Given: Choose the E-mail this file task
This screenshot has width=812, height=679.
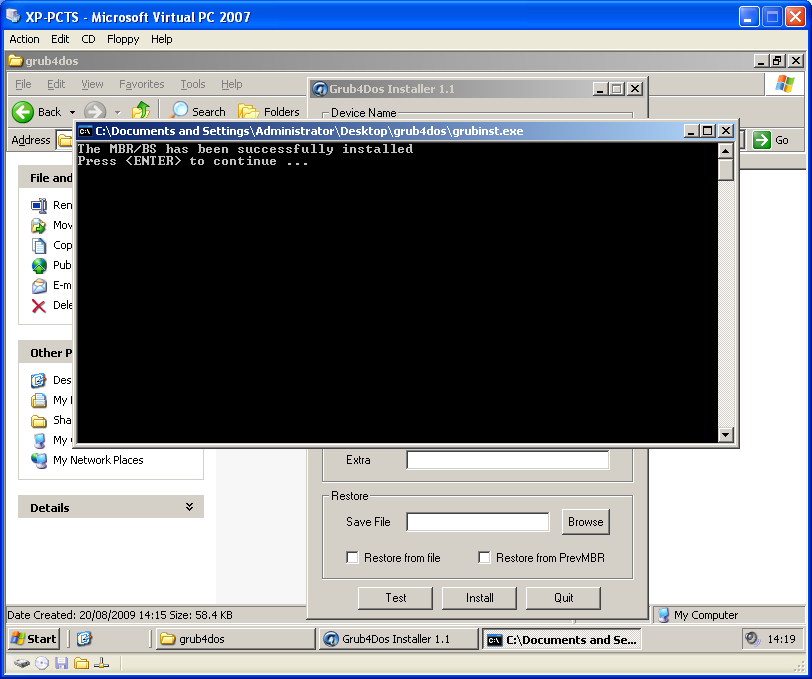Looking at the screenshot, I should (x=51, y=285).
